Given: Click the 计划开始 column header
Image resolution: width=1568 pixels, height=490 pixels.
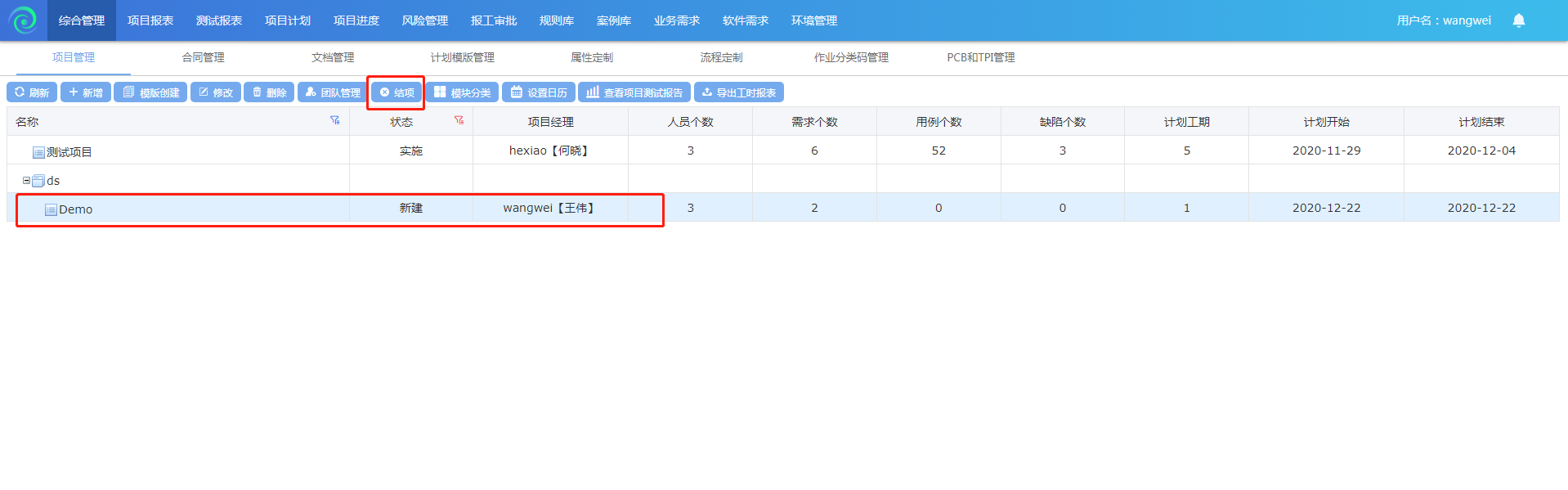Looking at the screenshot, I should point(1326,122).
